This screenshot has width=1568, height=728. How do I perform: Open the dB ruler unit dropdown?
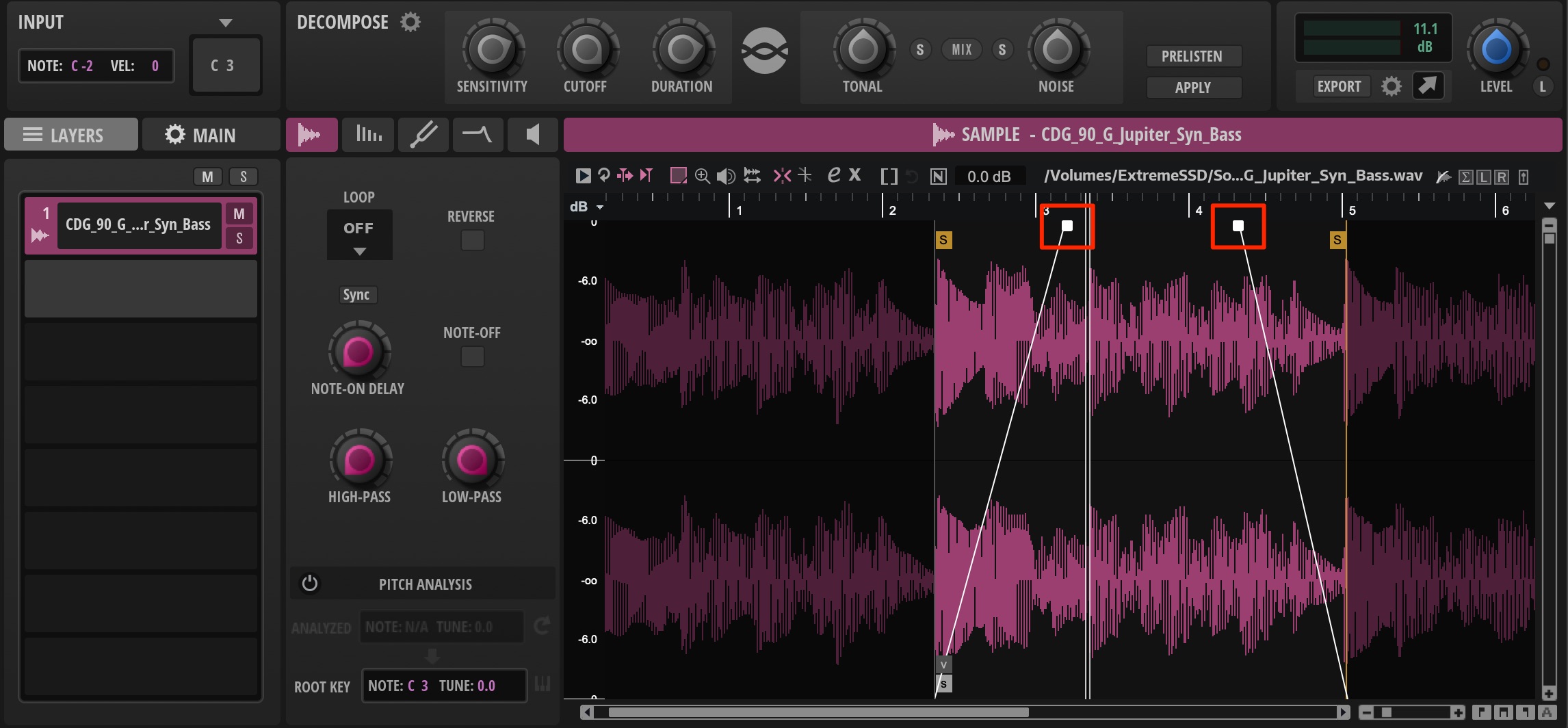(x=600, y=207)
